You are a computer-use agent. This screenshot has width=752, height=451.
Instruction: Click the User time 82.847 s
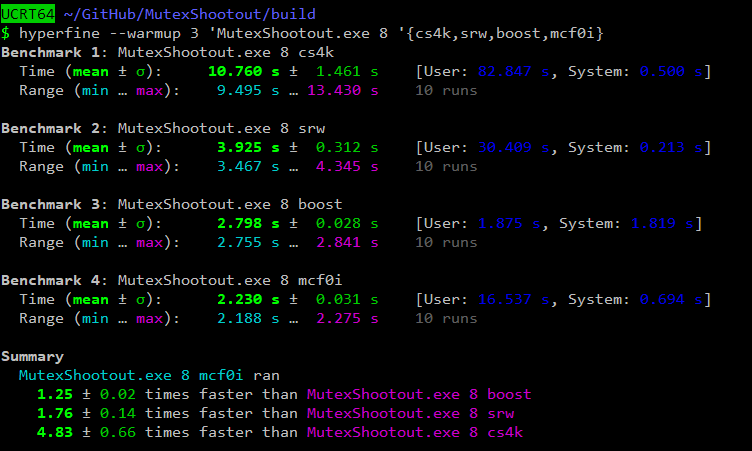[x=514, y=71]
